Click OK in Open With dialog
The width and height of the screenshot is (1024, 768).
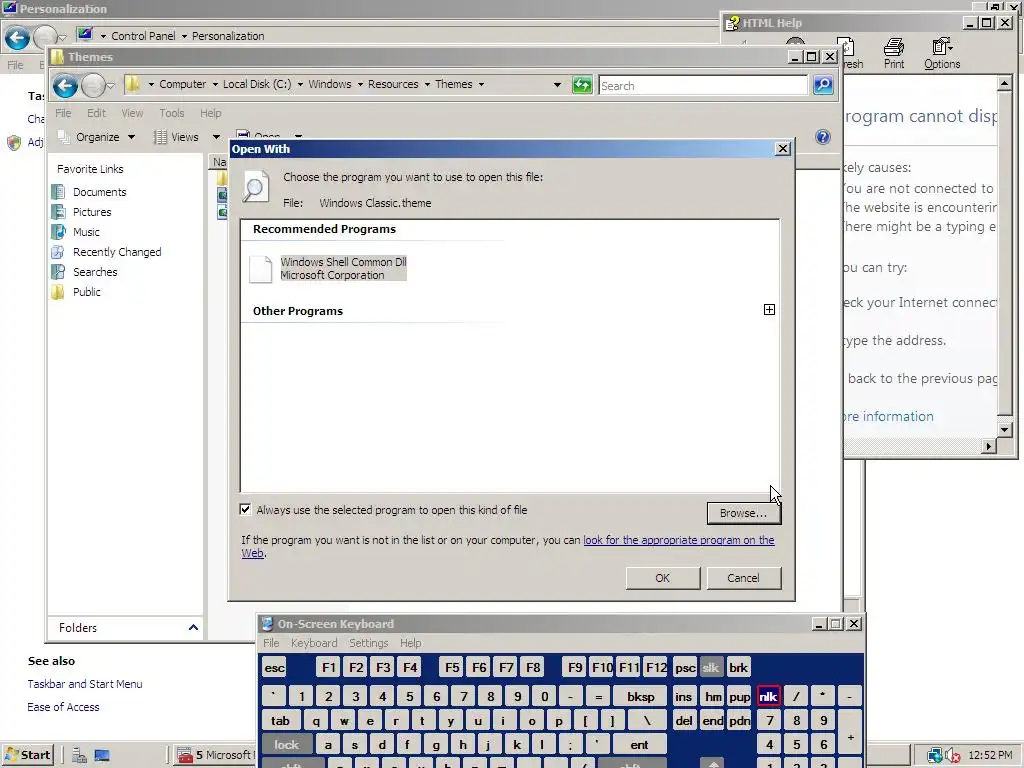coord(662,578)
